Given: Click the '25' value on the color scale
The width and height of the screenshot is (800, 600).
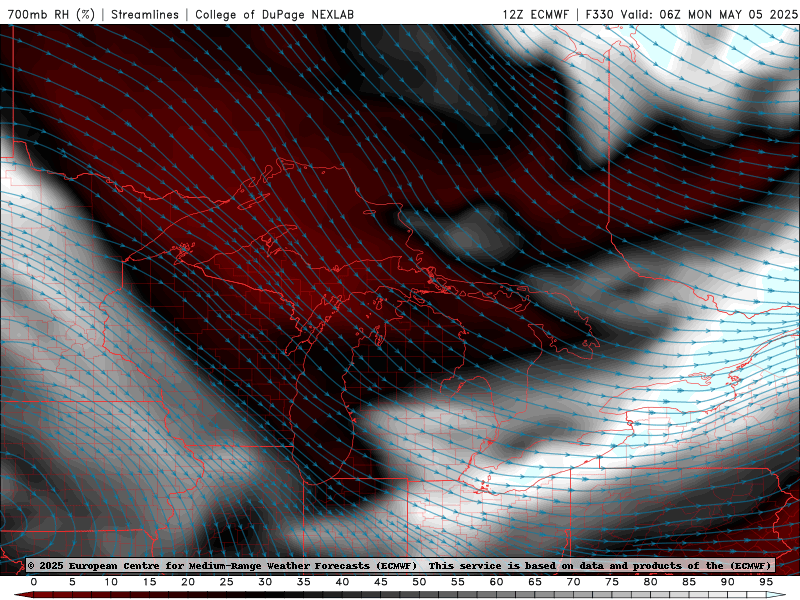Looking at the screenshot, I should (x=227, y=582).
